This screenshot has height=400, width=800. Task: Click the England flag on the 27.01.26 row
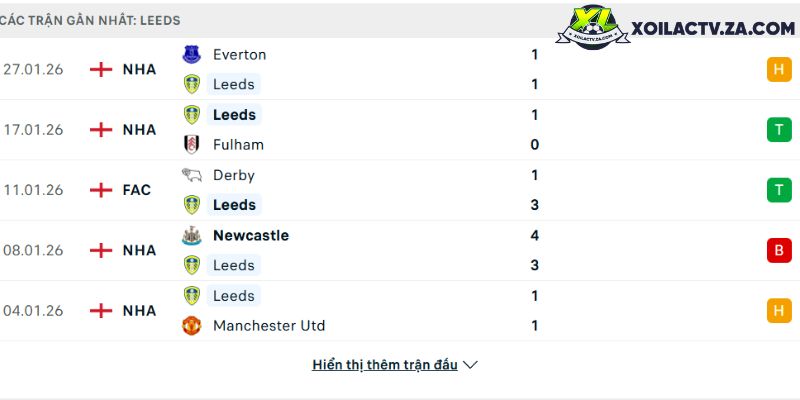pyautogui.click(x=101, y=70)
